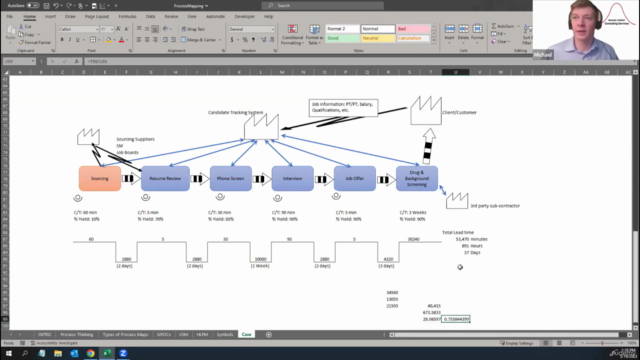This screenshot has width=640, height=360.
Task: Click the Decrease Indent icon
Action: coord(165,40)
